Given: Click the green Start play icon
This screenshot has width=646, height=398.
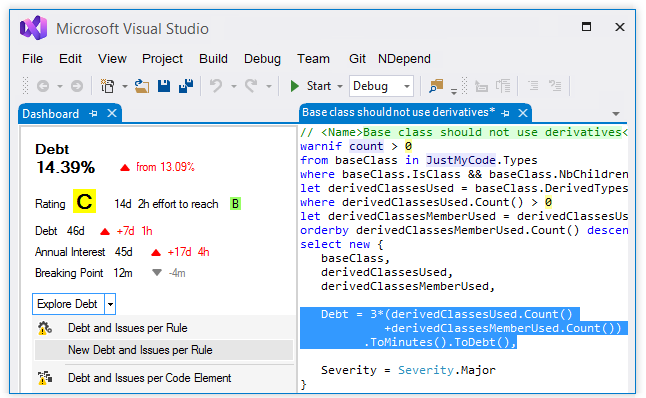Looking at the screenshot, I should point(294,86).
